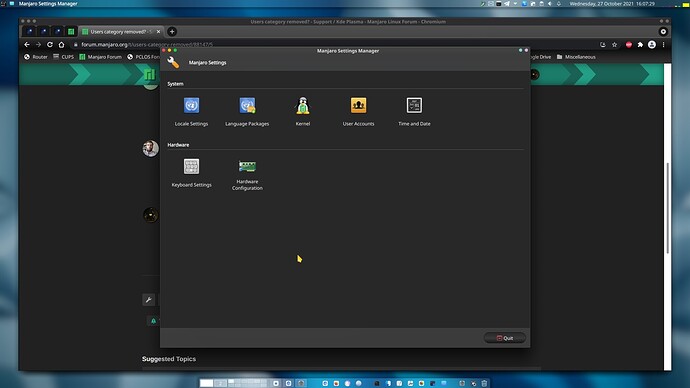Open the Kernel settings module
This screenshot has width=690, height=388.
(x=303, y=112)
